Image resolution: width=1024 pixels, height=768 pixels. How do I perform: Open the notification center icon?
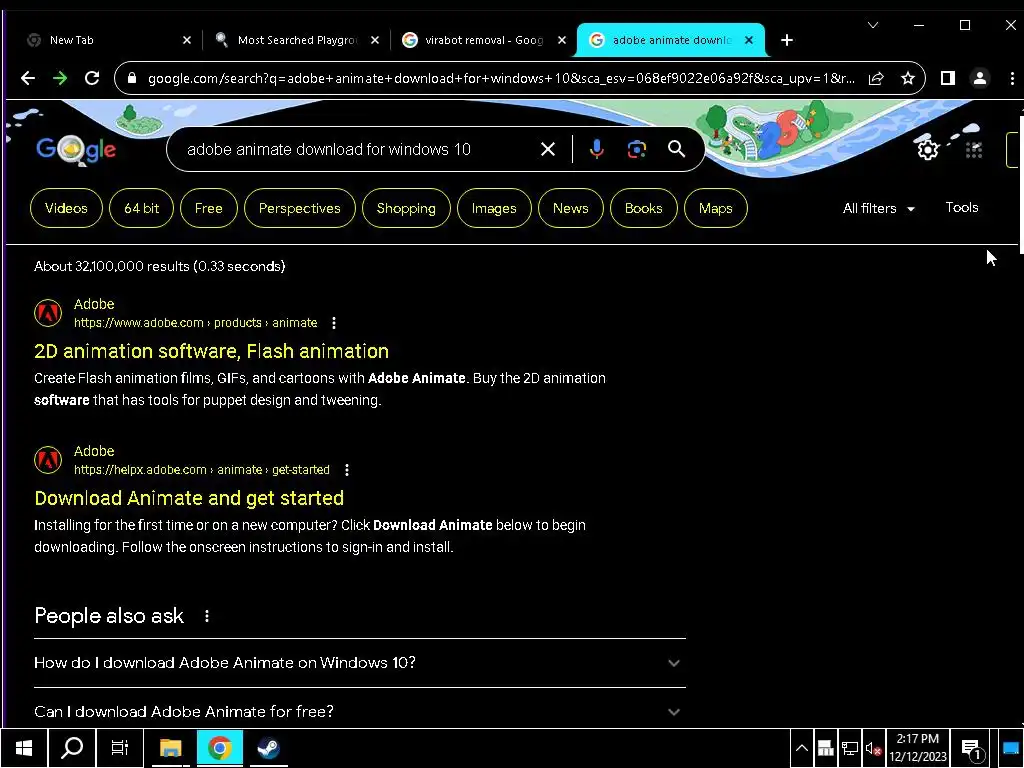[x=972, y=749]
